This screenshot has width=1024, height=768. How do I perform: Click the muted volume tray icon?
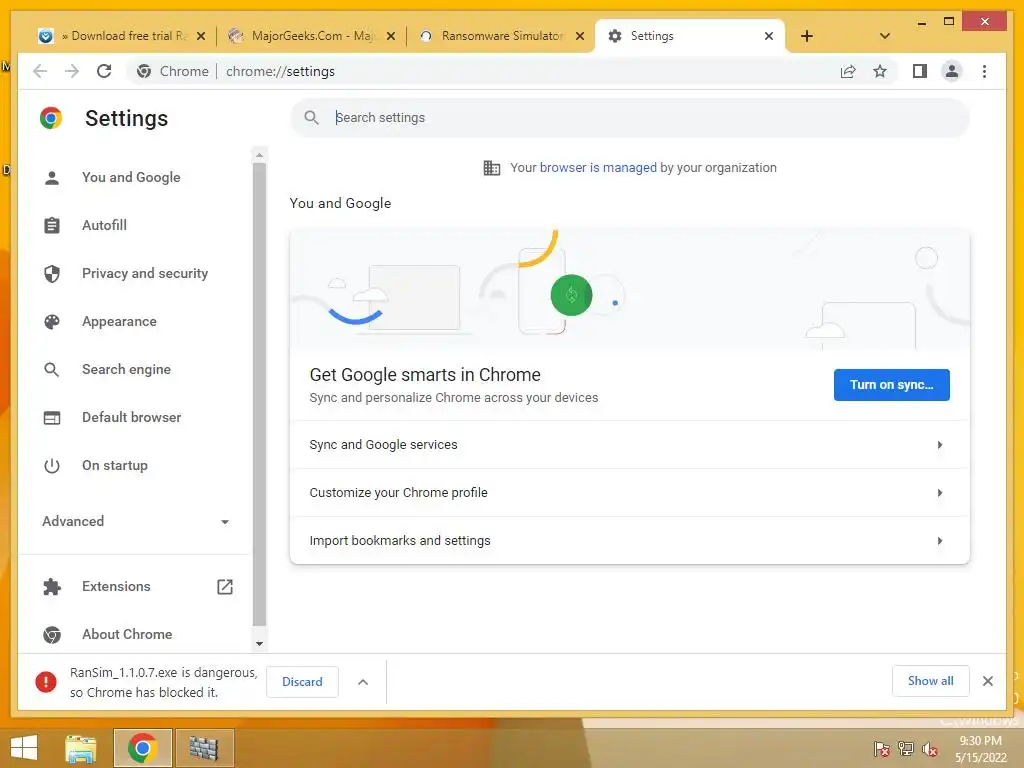[x=930, y=748]
